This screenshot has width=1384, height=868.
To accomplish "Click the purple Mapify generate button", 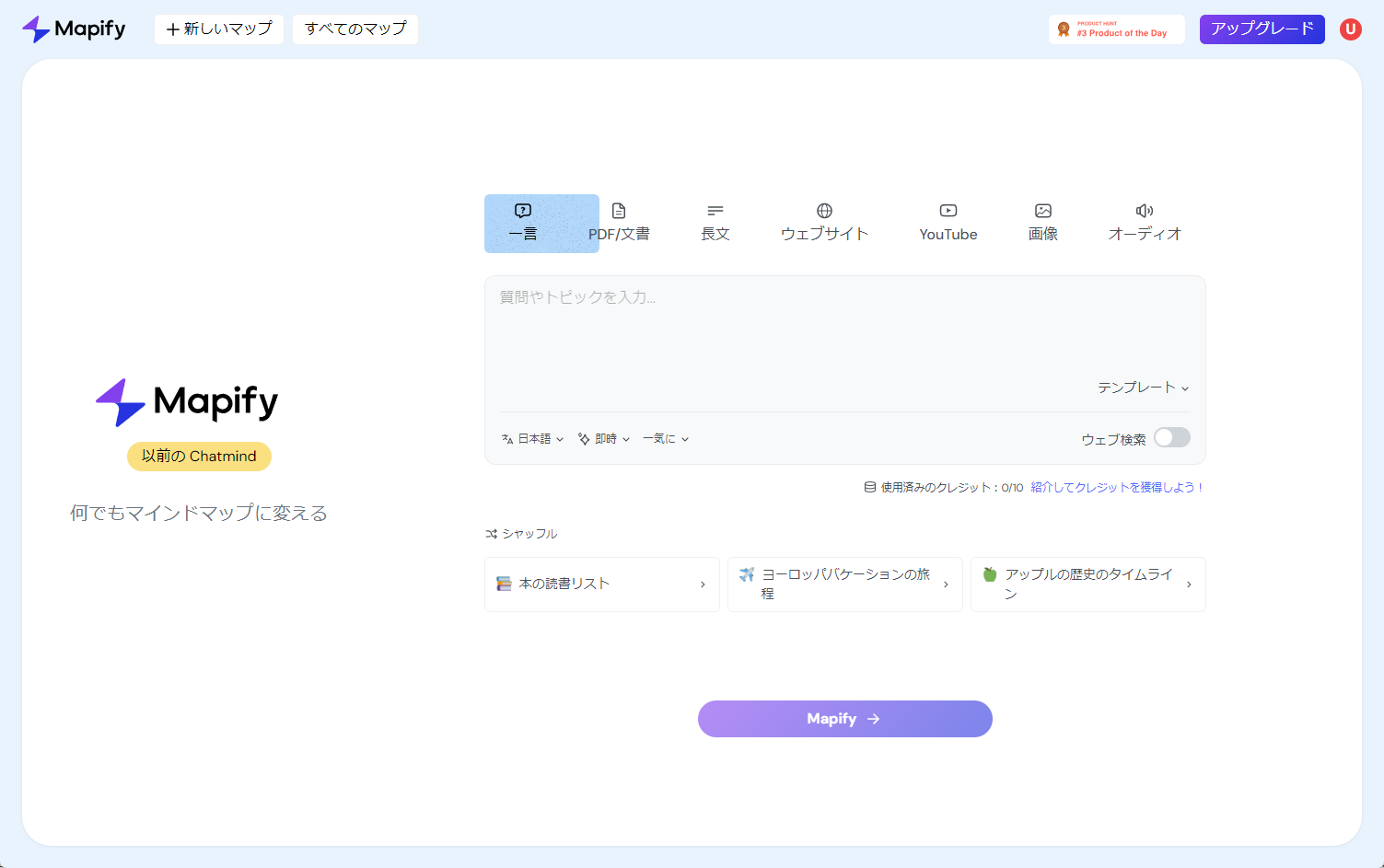I will pyautogui.click(x=845, y=719).
